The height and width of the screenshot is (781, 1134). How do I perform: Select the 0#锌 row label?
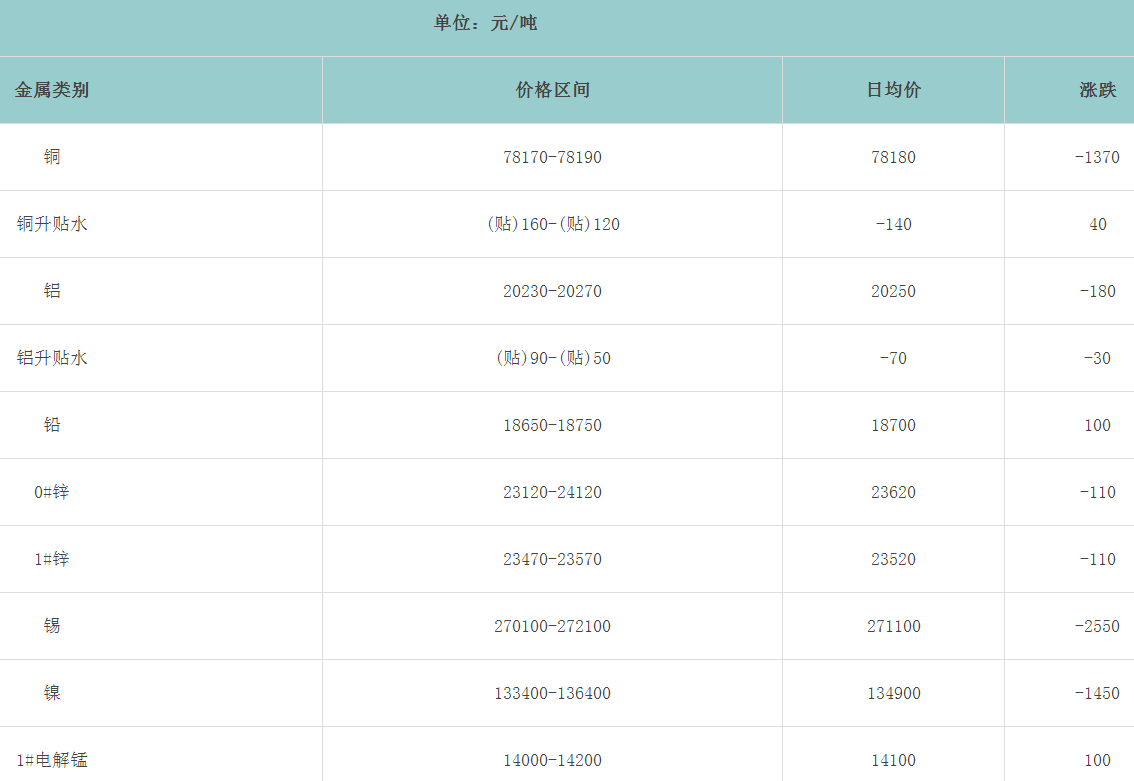(52, 492)
